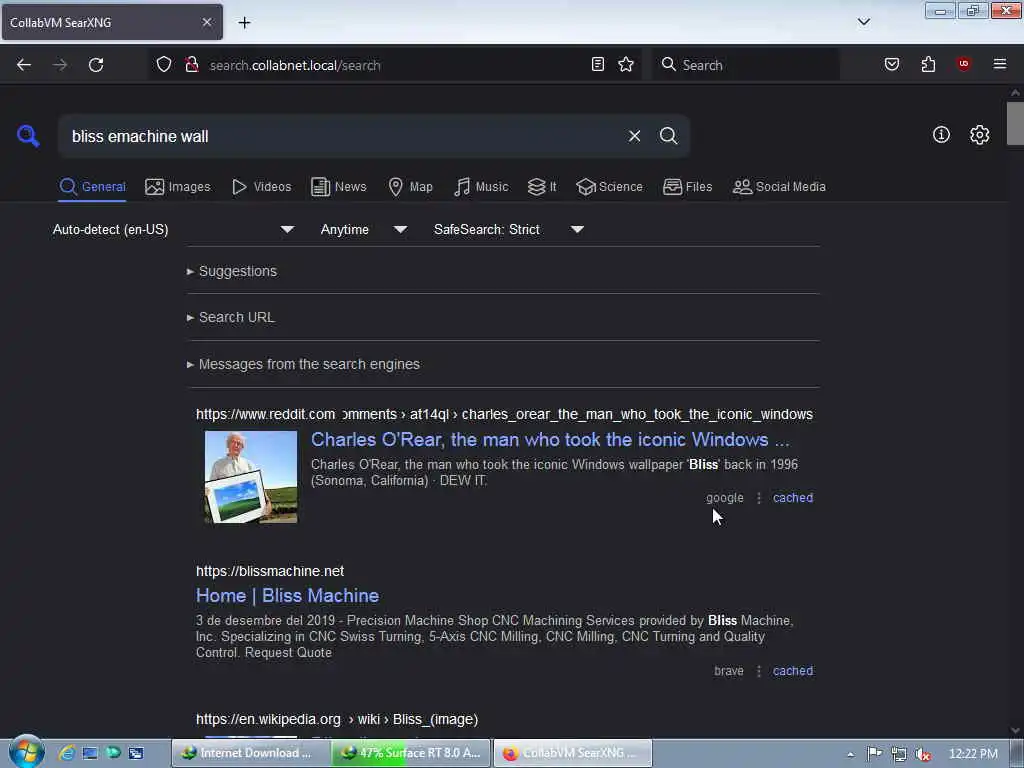Open the Firefox hamburger menu
This screenshot has height=768, width=1024.
pos(1000,64)
